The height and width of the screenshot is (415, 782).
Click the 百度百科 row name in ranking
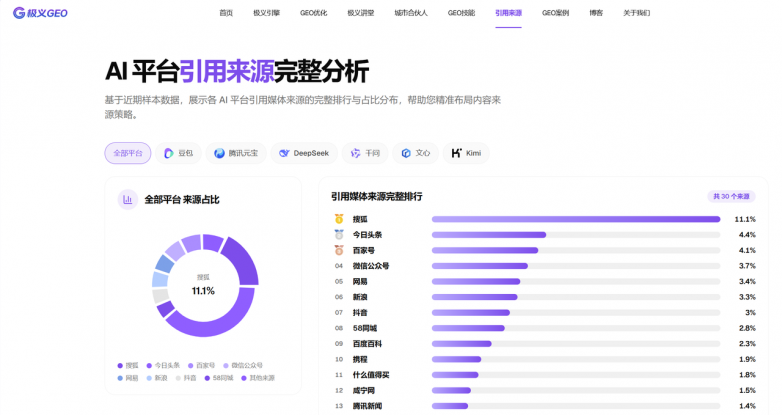point(367,344)
